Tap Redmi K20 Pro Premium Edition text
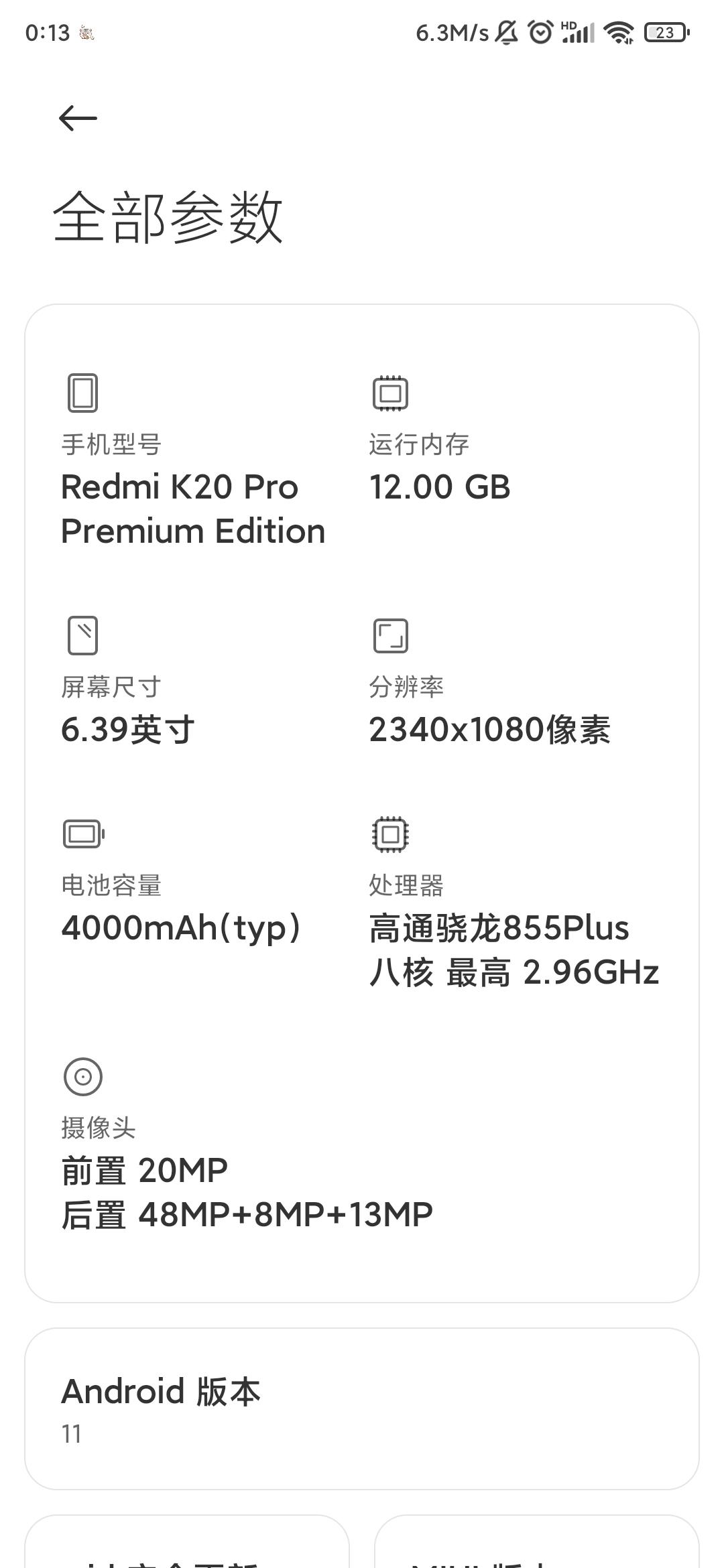The image size is (724, 1568). 193,509
